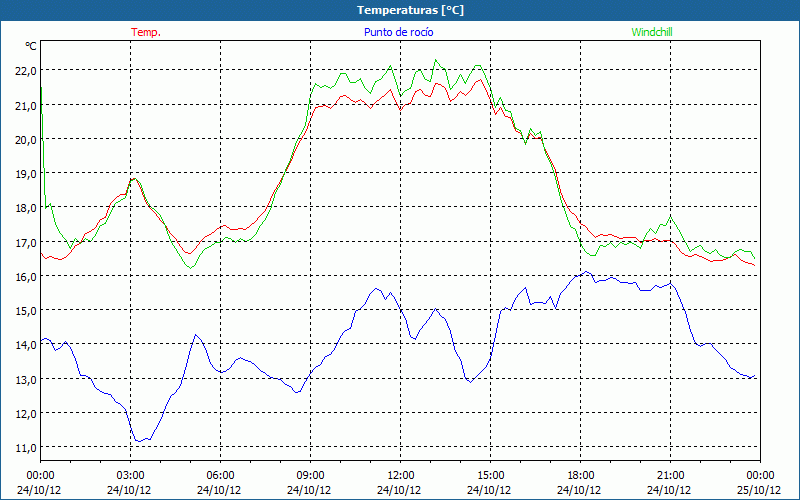Click the '16,0' y-axis value
The width and height of the screenshot is (800, 500).
point(26,276)
